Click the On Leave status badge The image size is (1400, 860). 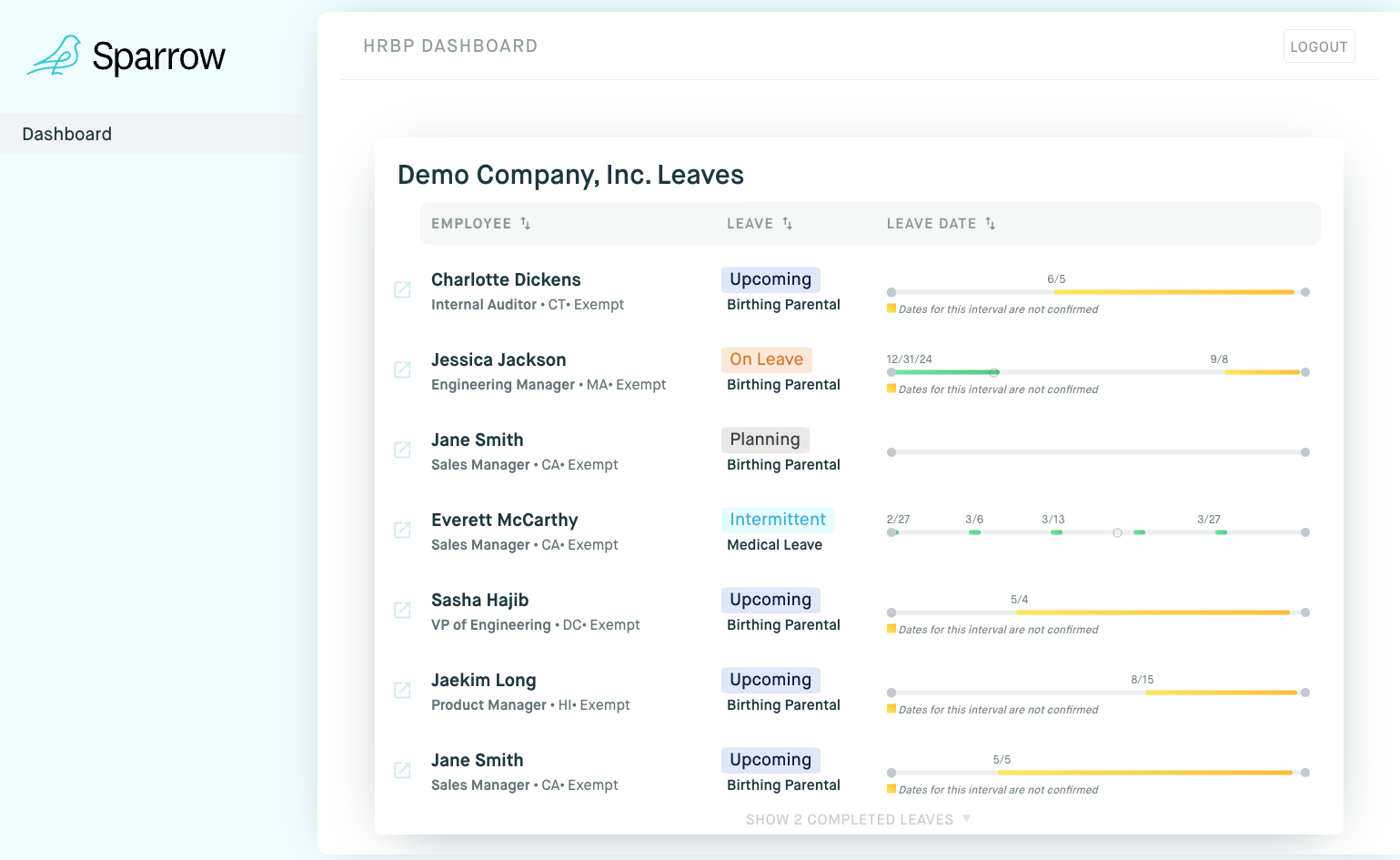pyautogui.click(x=766, y=359)
